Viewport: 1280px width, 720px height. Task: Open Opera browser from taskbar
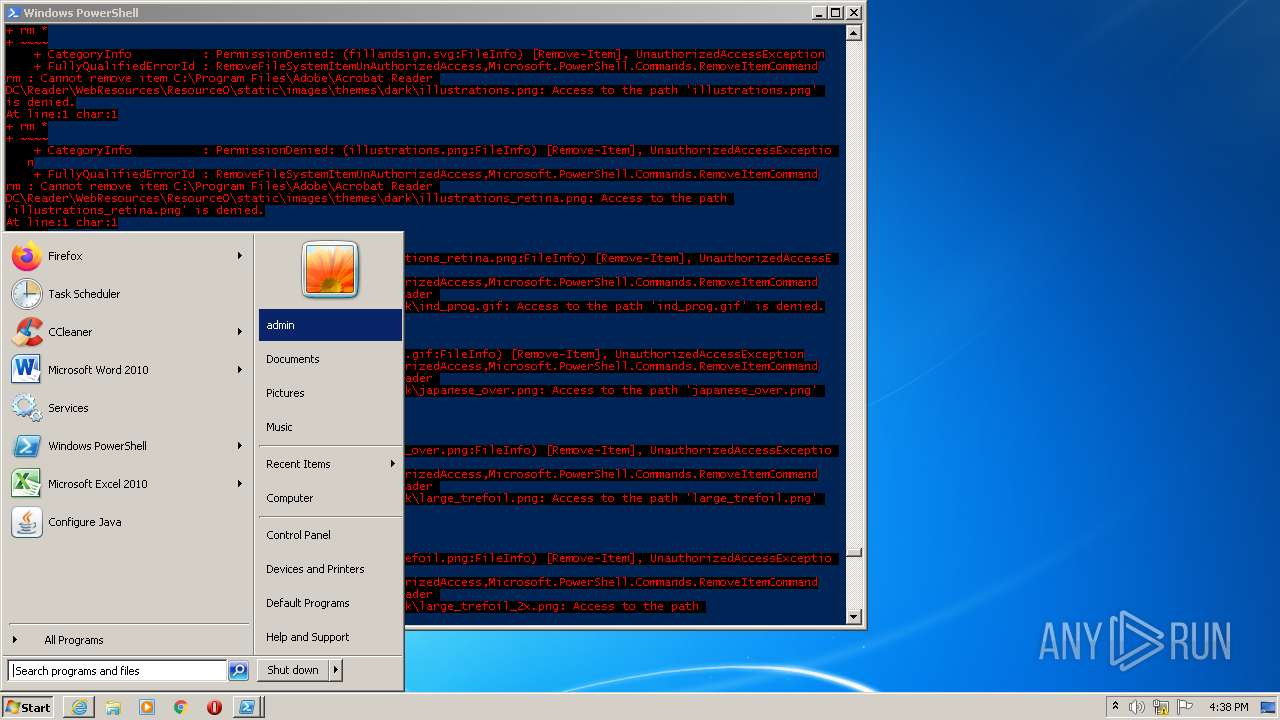214,707
